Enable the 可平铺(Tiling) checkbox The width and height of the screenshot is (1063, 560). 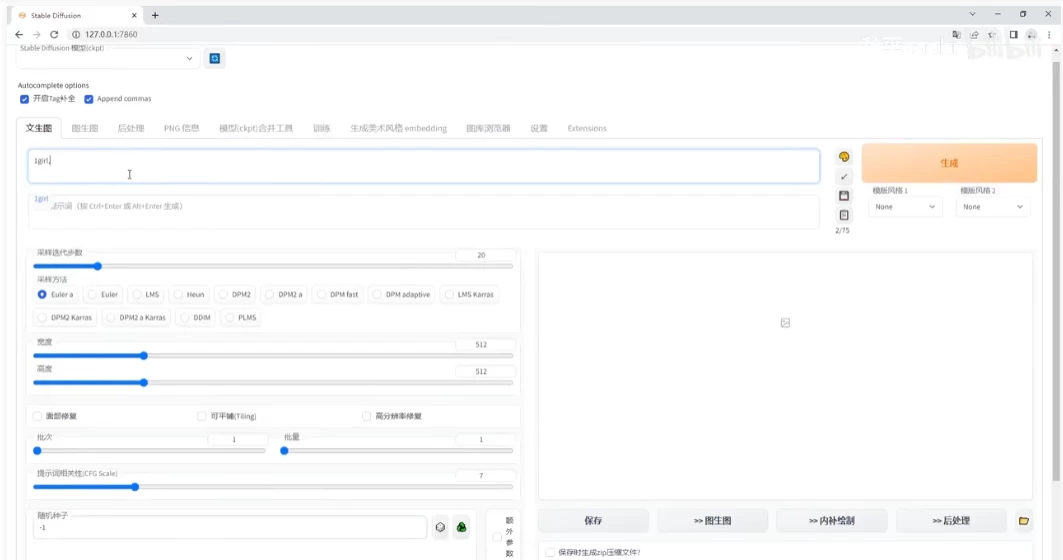point(202,416)
